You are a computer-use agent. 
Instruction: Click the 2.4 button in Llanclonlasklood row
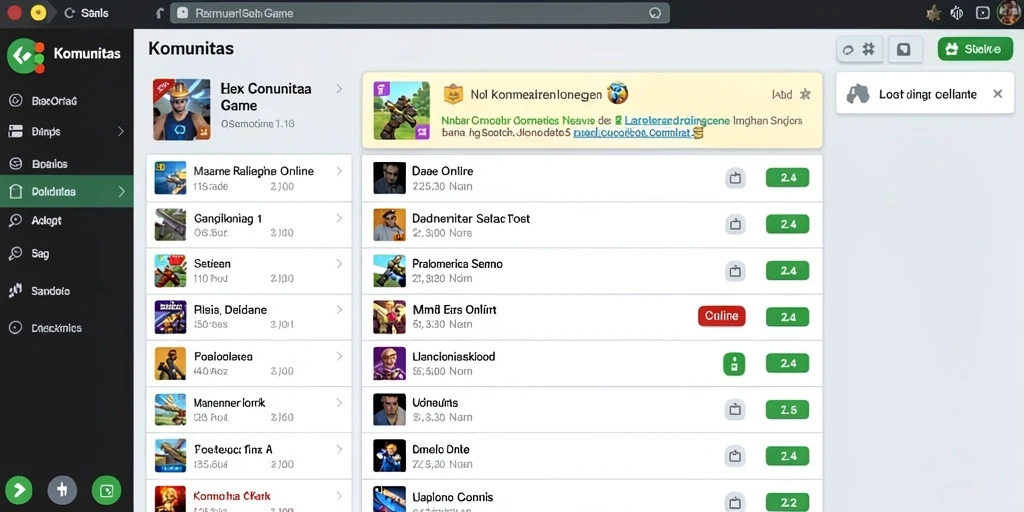click(x=787, y=363)
